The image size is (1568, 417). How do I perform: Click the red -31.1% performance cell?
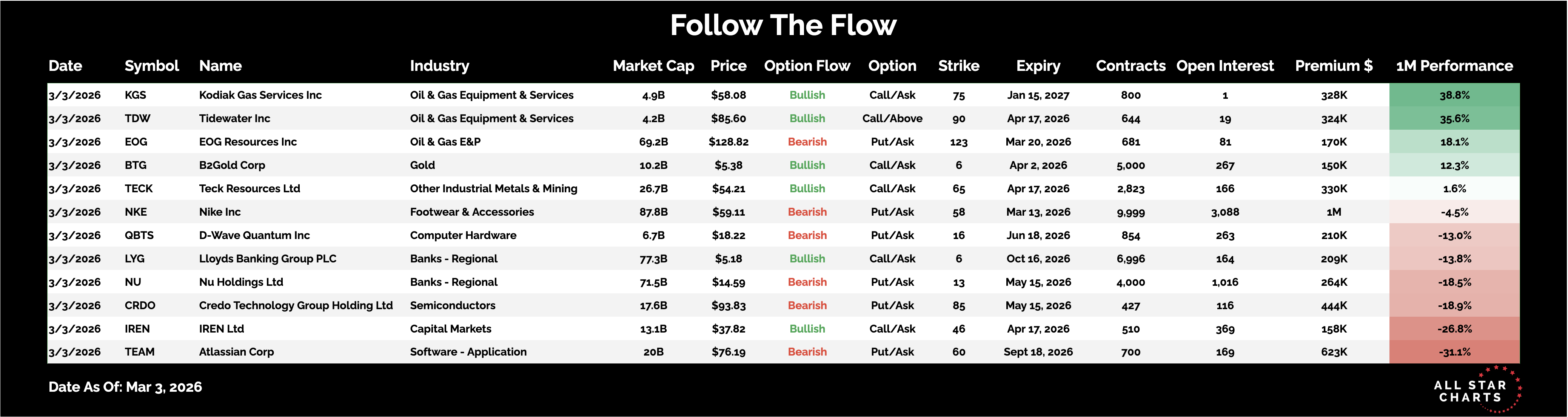(1454, 352)
